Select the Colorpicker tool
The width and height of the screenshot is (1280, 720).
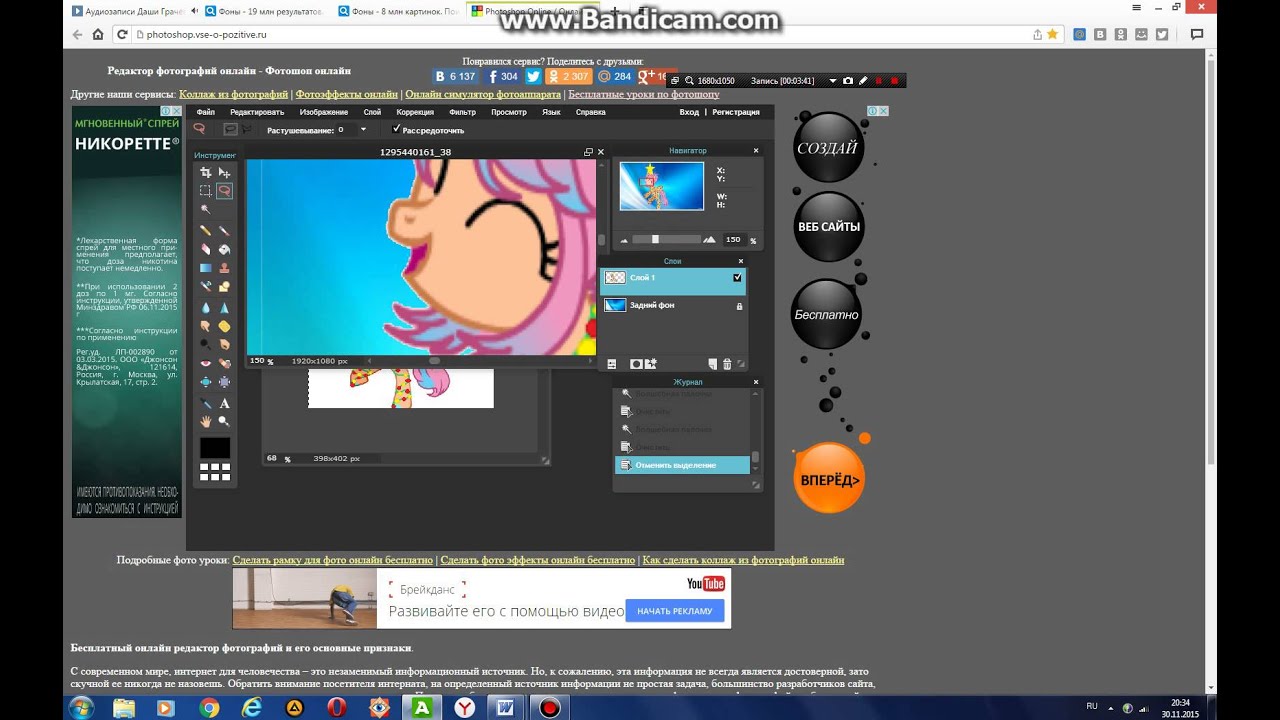[206, 403]
